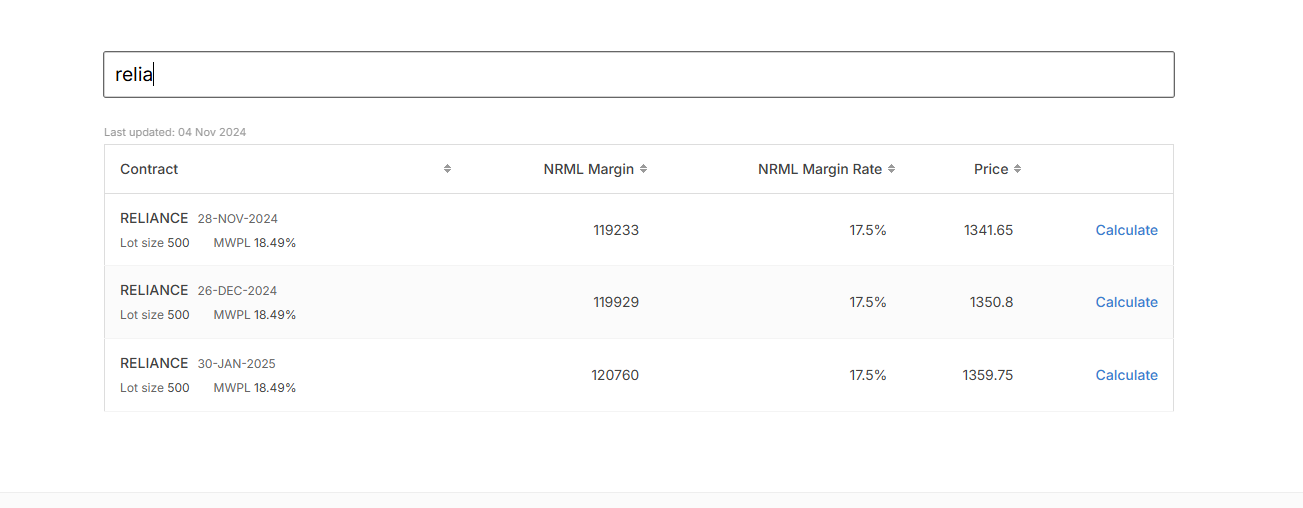Click the 120760 margin value
The width and height of the screenshot is (1303, 508).
pyautogui.click(x=615, y=375)
